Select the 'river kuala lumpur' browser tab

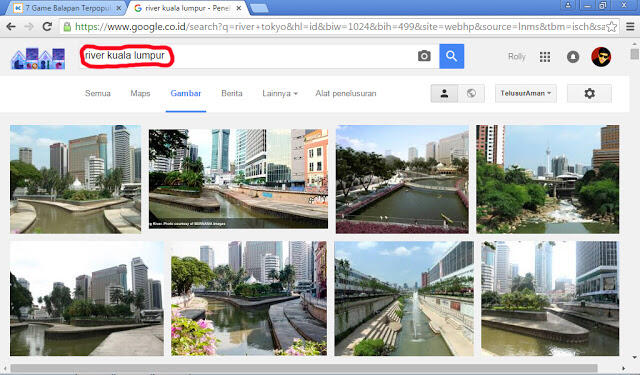click(187, 8)
